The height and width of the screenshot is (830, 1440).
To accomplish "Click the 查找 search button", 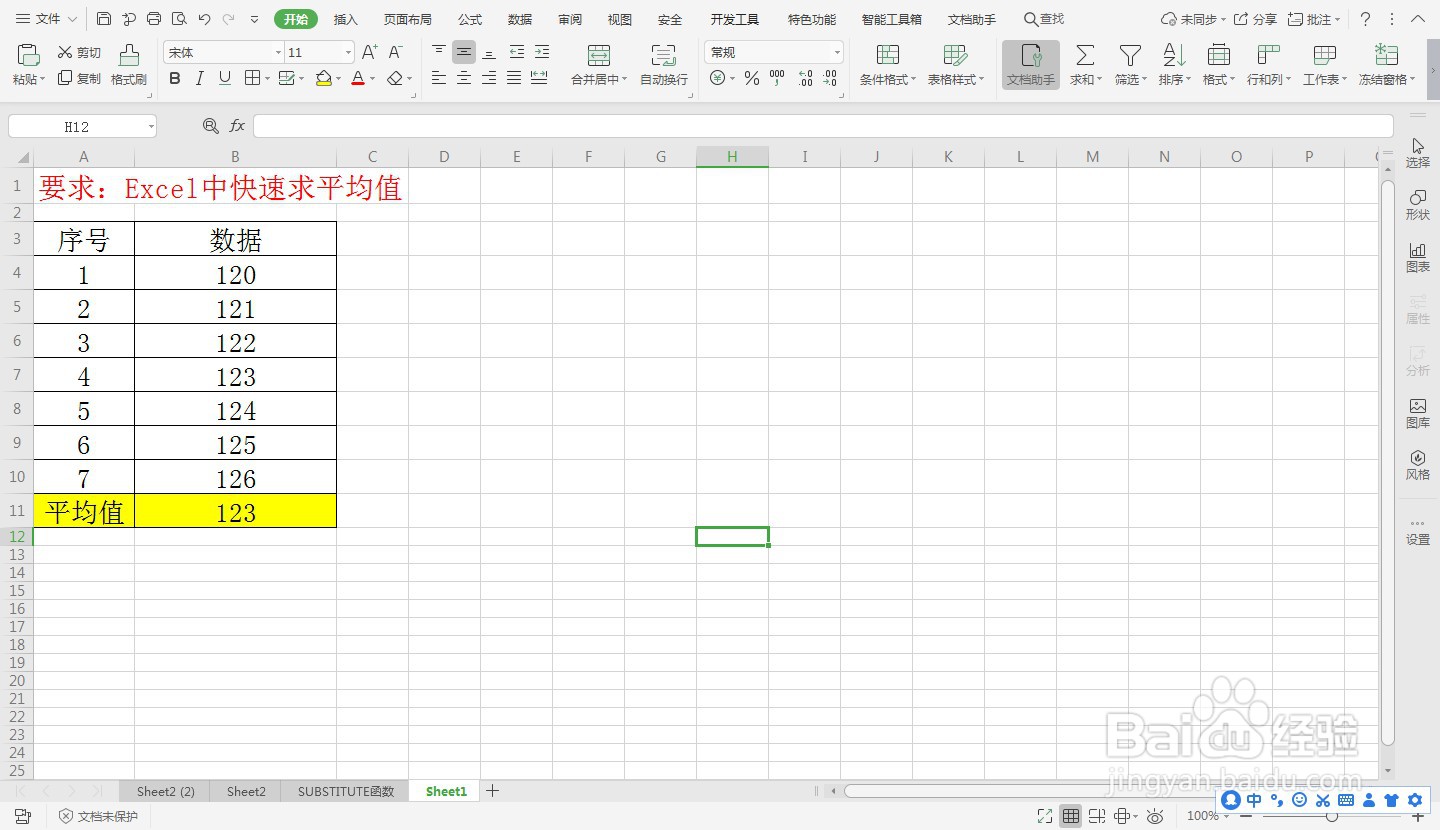I will click(1044, 19).
